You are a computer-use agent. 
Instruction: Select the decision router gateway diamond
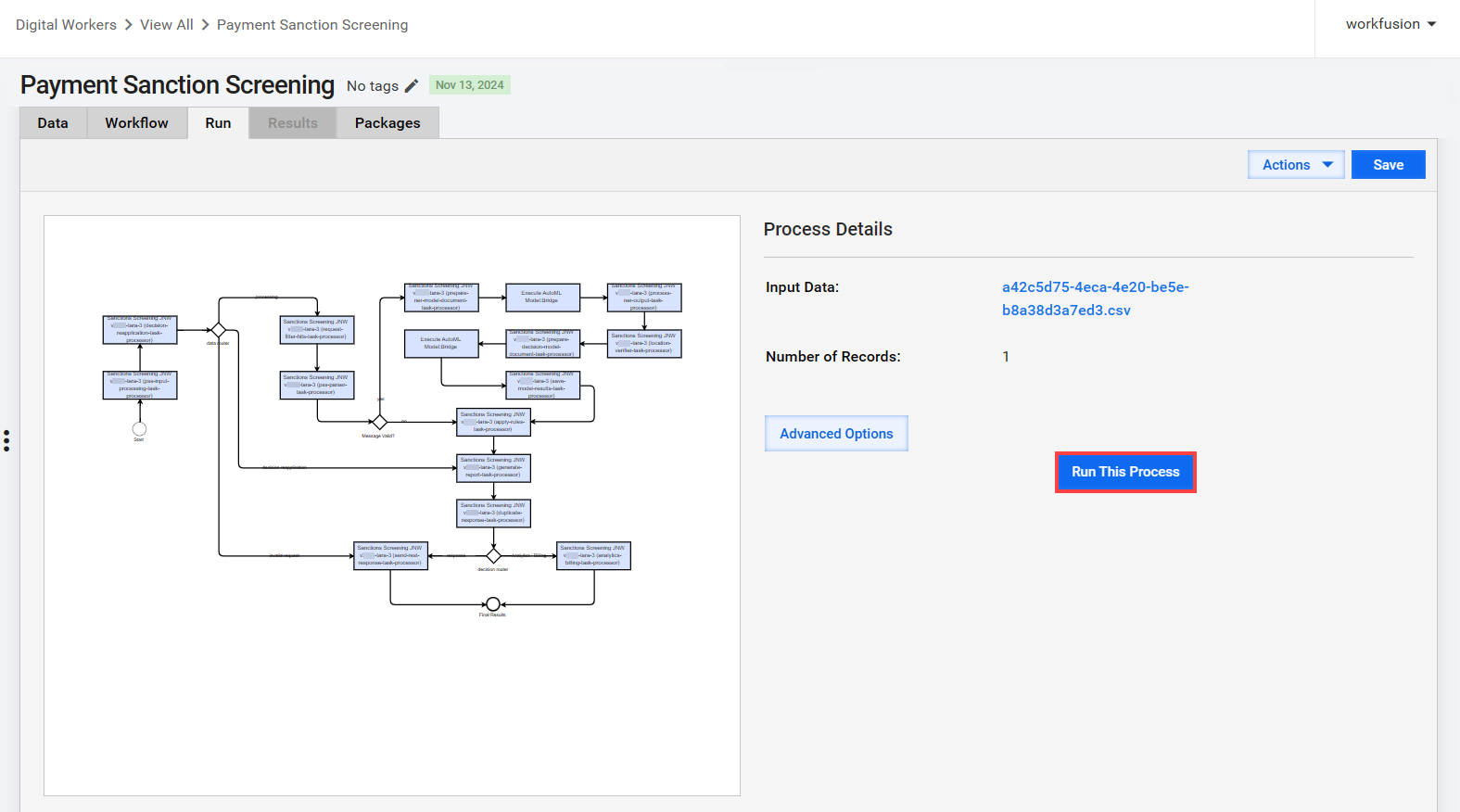coord(494,555)
